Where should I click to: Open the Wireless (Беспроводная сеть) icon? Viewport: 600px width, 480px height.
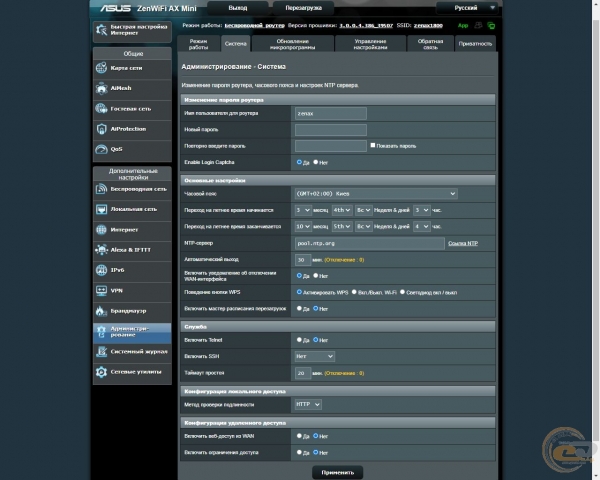(101, 189)
